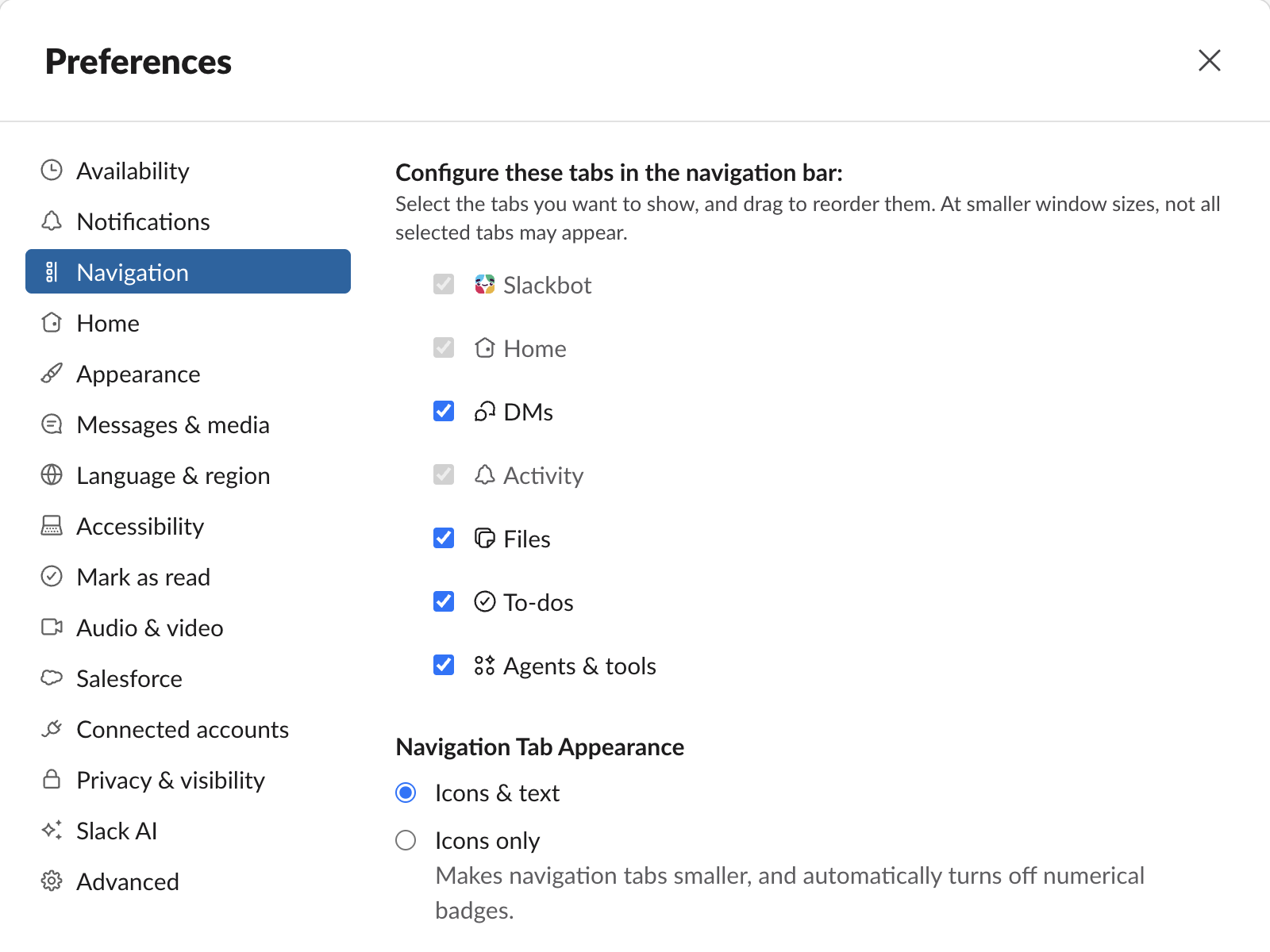Close the Preferences dialog
This screenshot has height=952, width=1270.
1210,60
